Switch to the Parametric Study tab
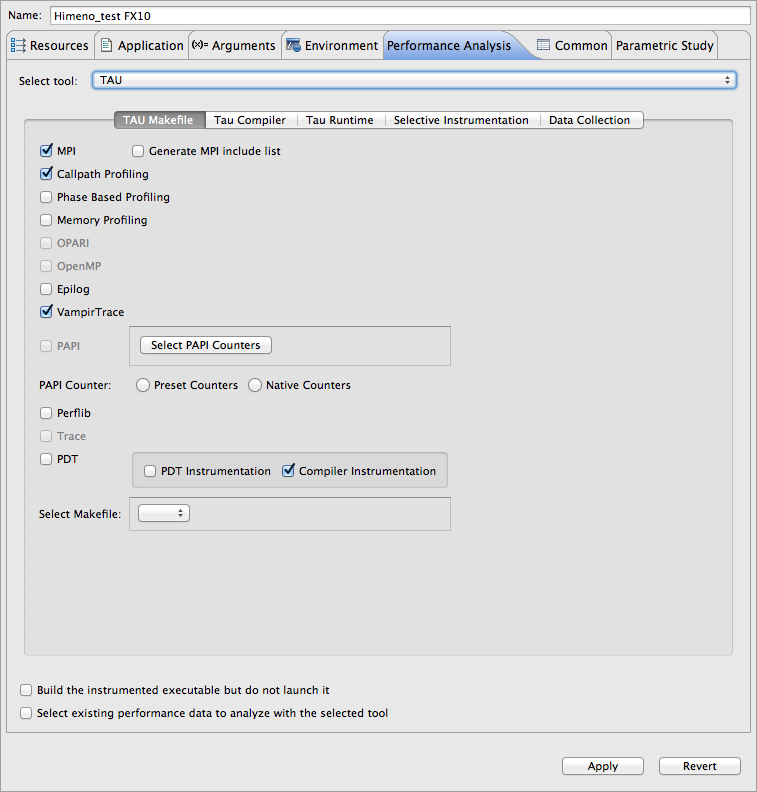This screenshot has height=792, width=757. click(x=664, y=46)
